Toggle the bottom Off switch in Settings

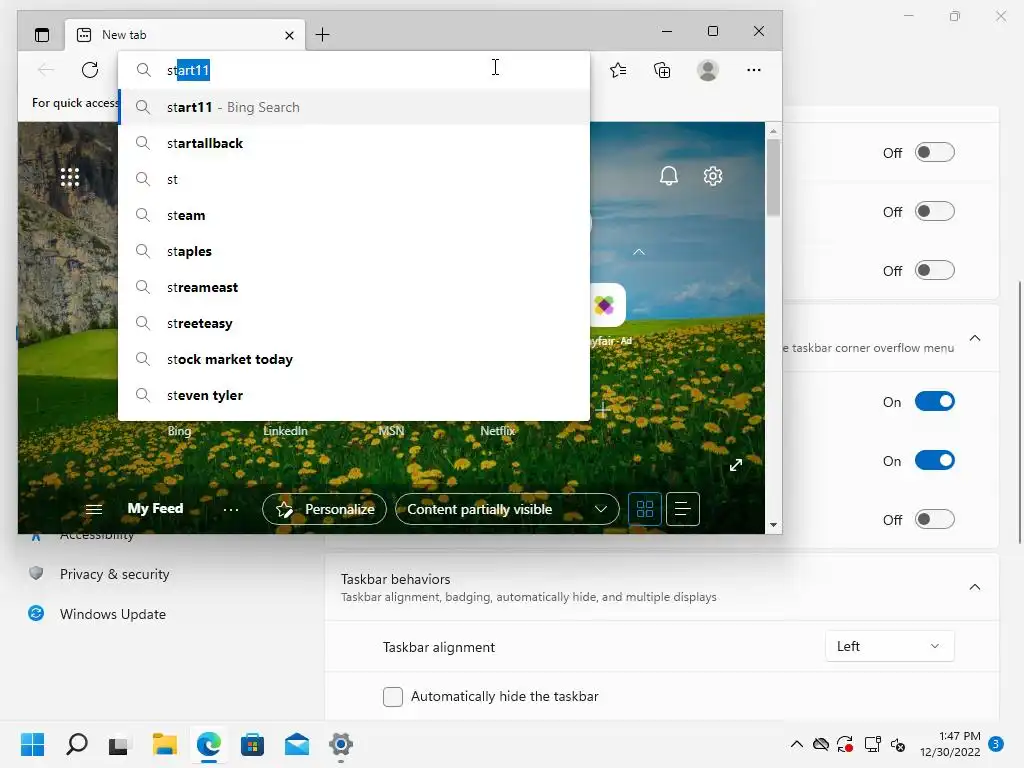click(x=935, y=519)
